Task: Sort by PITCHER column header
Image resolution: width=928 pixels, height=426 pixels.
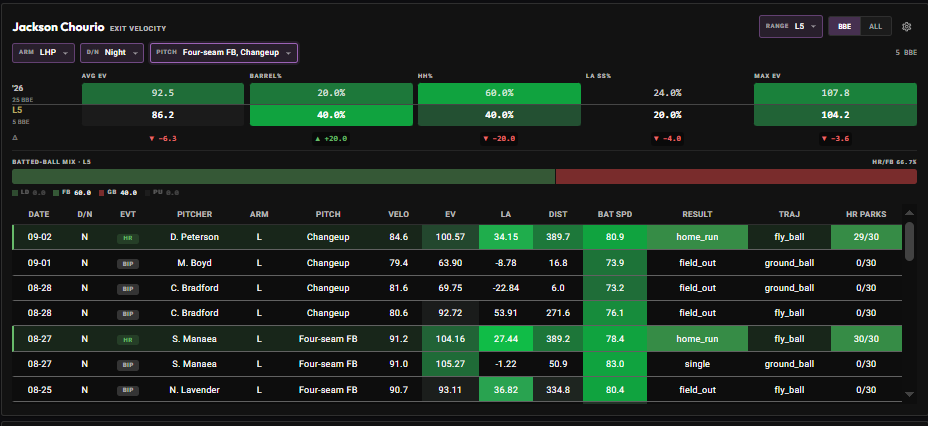Action: pyautogui.click(x=194, y=214)
